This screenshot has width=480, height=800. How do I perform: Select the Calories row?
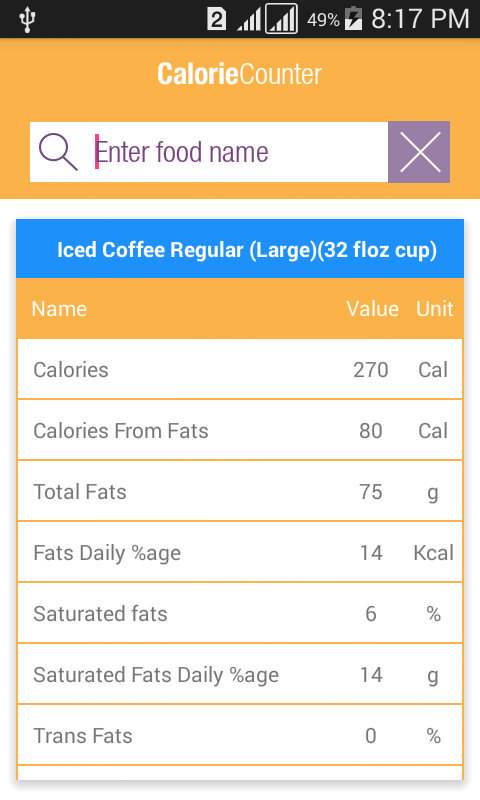point(240,369)
